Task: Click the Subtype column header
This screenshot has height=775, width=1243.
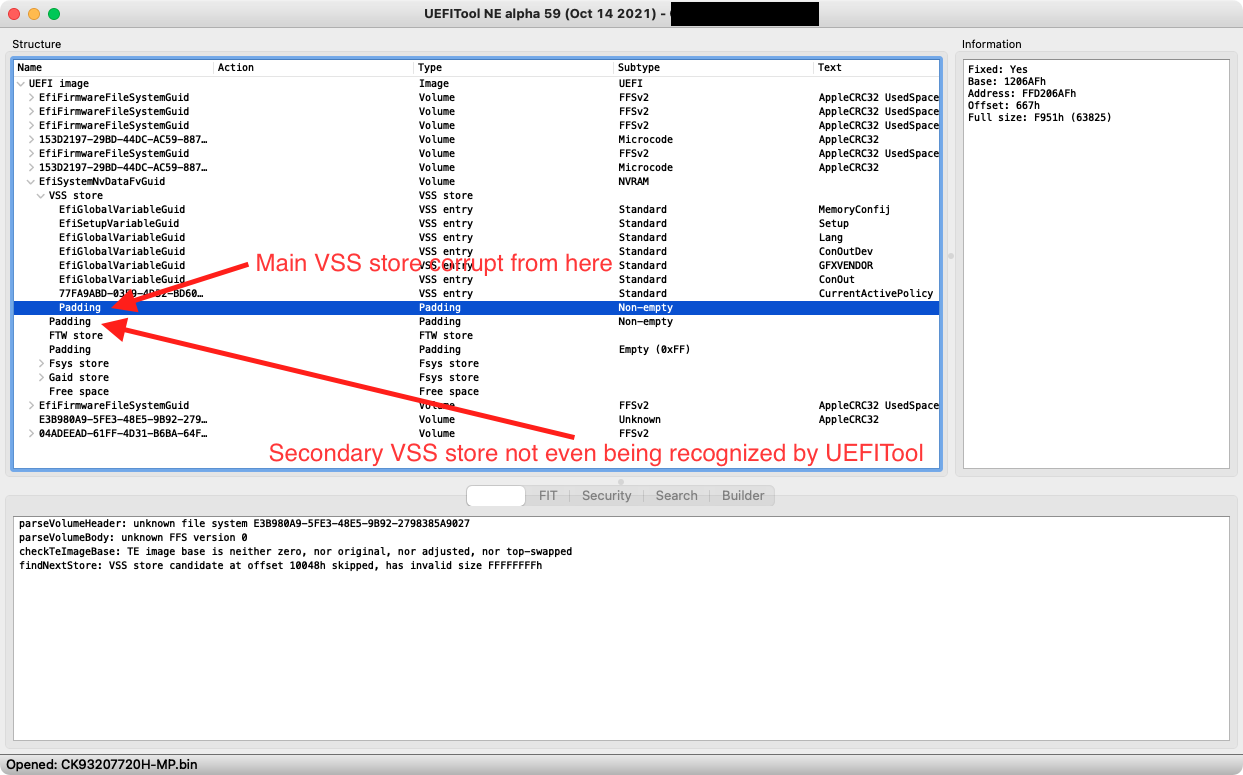Action: pos(714,67)
